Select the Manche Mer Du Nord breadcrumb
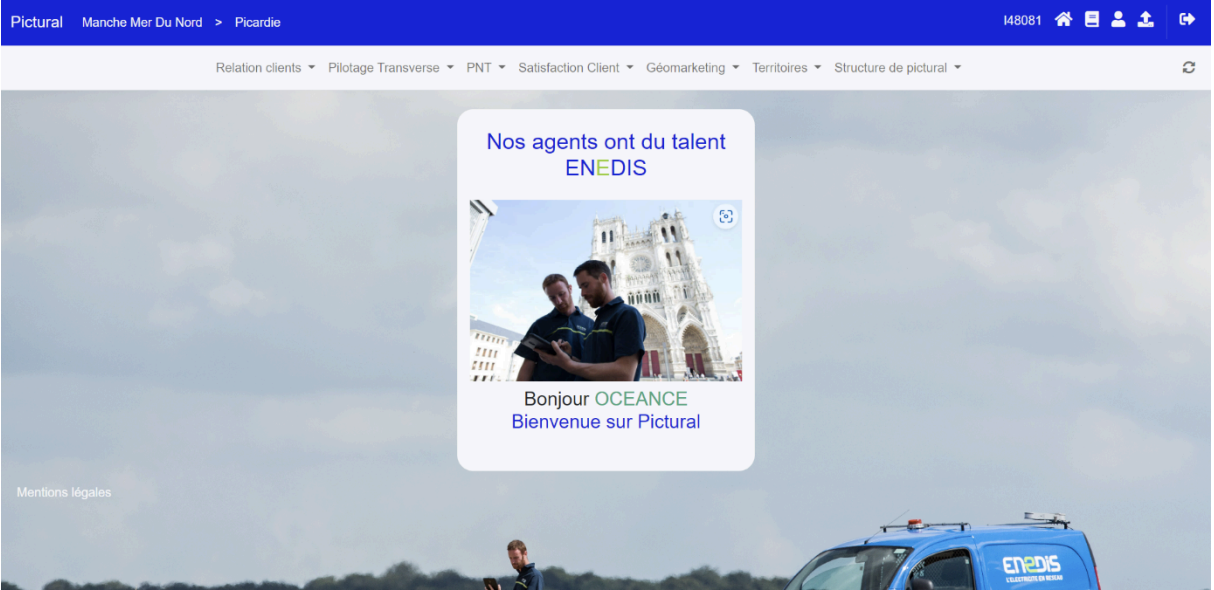 tap(142, 22)
